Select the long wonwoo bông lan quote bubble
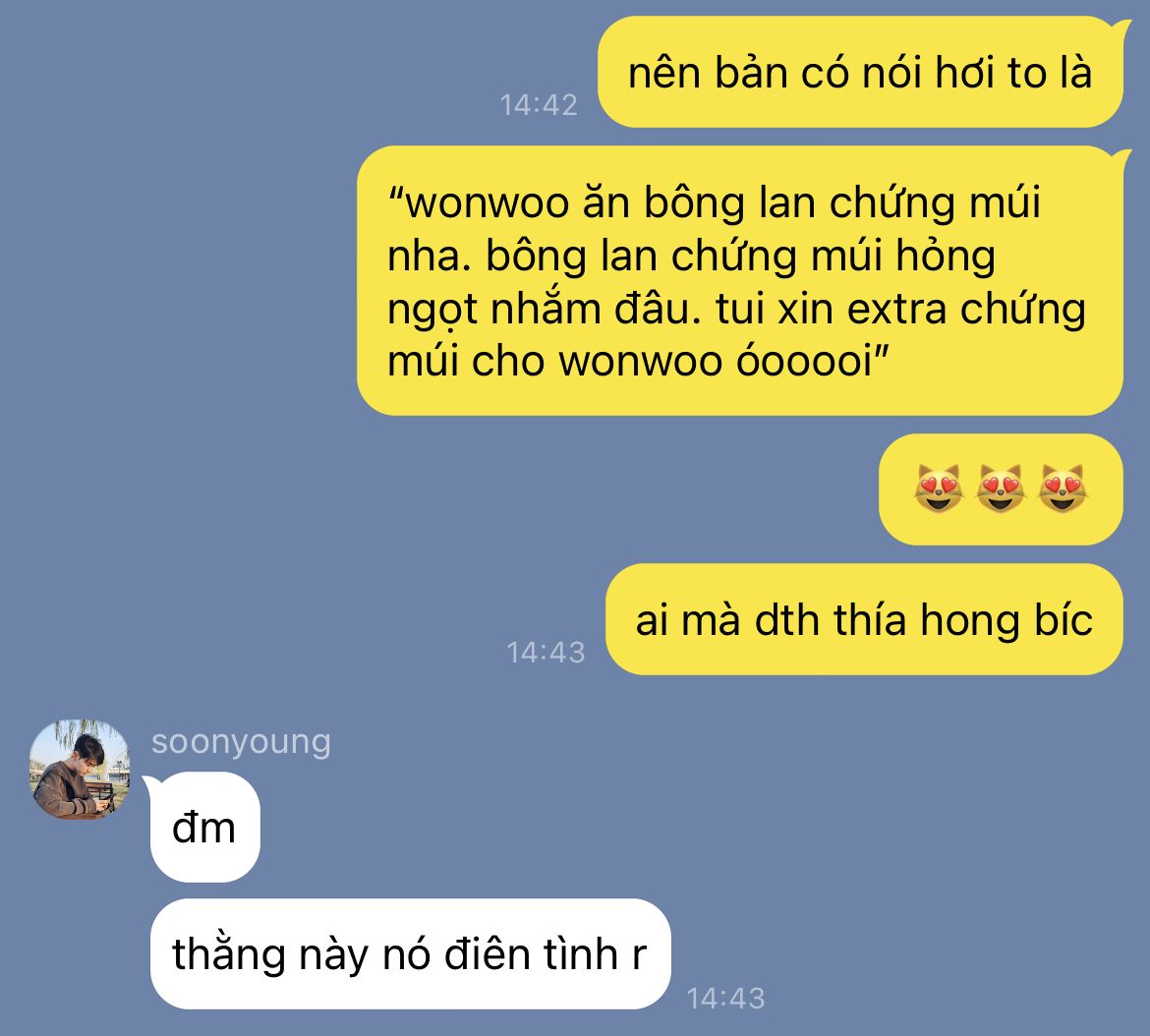The width and height of the screenshot is (1150, 1036). (x=740, y=281)
